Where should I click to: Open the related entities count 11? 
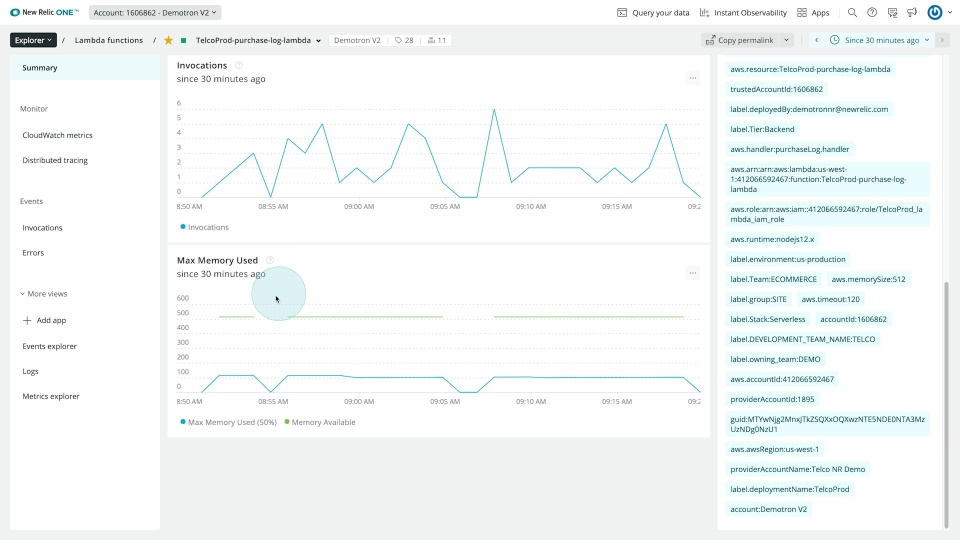coord(437,40)
